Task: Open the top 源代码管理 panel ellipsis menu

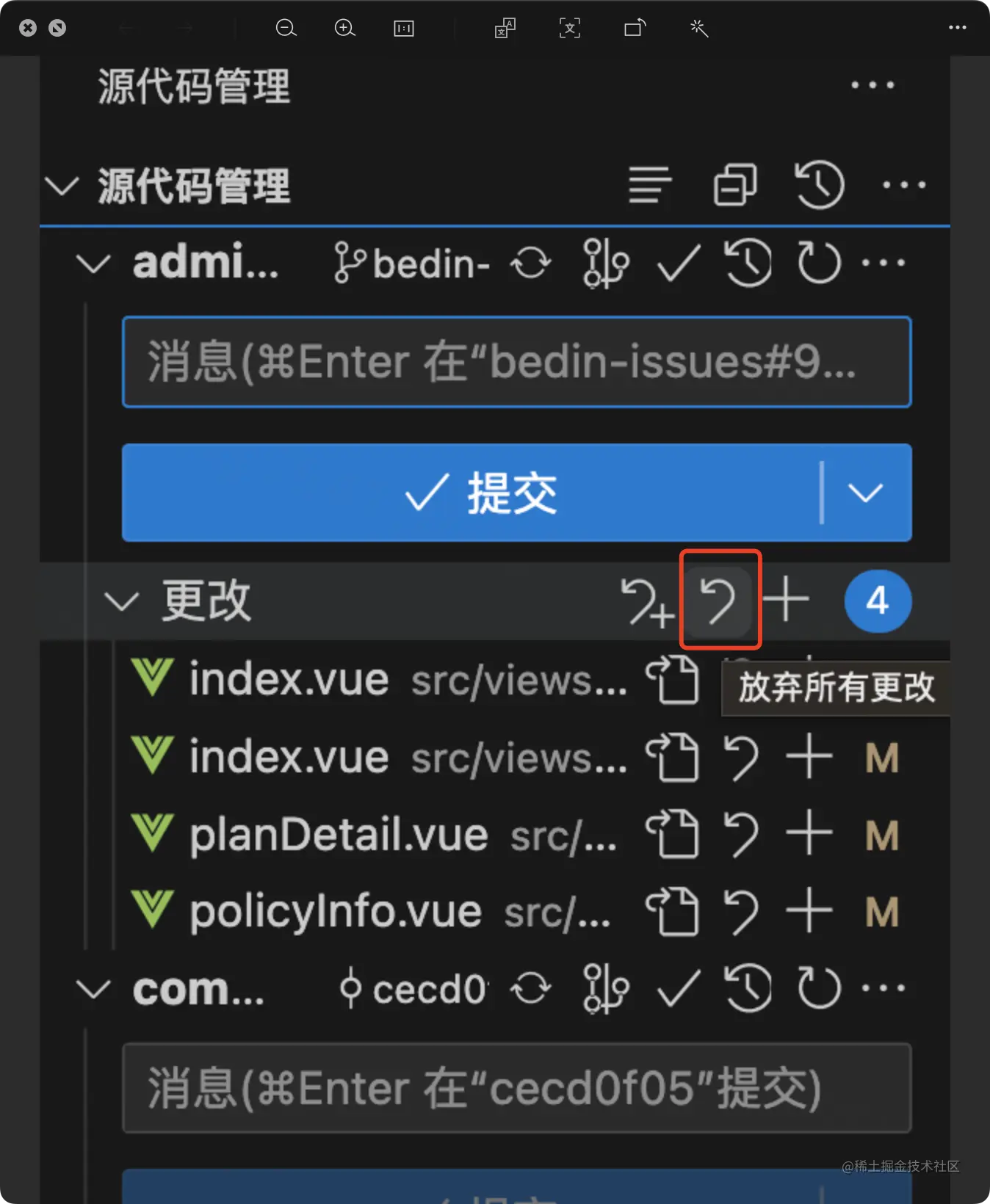Action: click(x=872, y=85)
